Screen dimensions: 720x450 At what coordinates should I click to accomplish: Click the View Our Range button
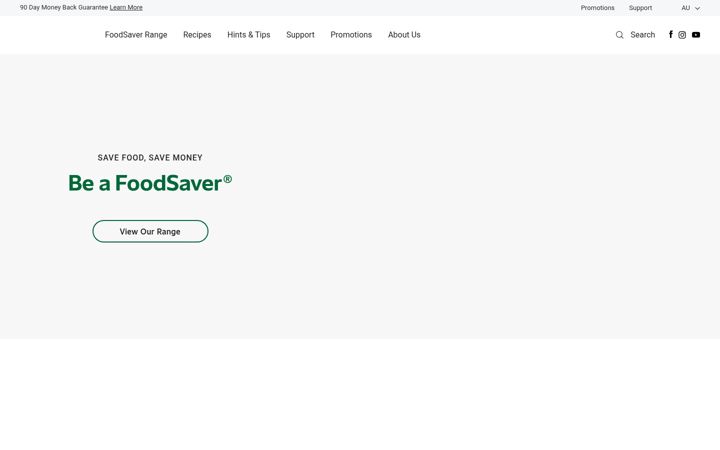pos(150,231)
